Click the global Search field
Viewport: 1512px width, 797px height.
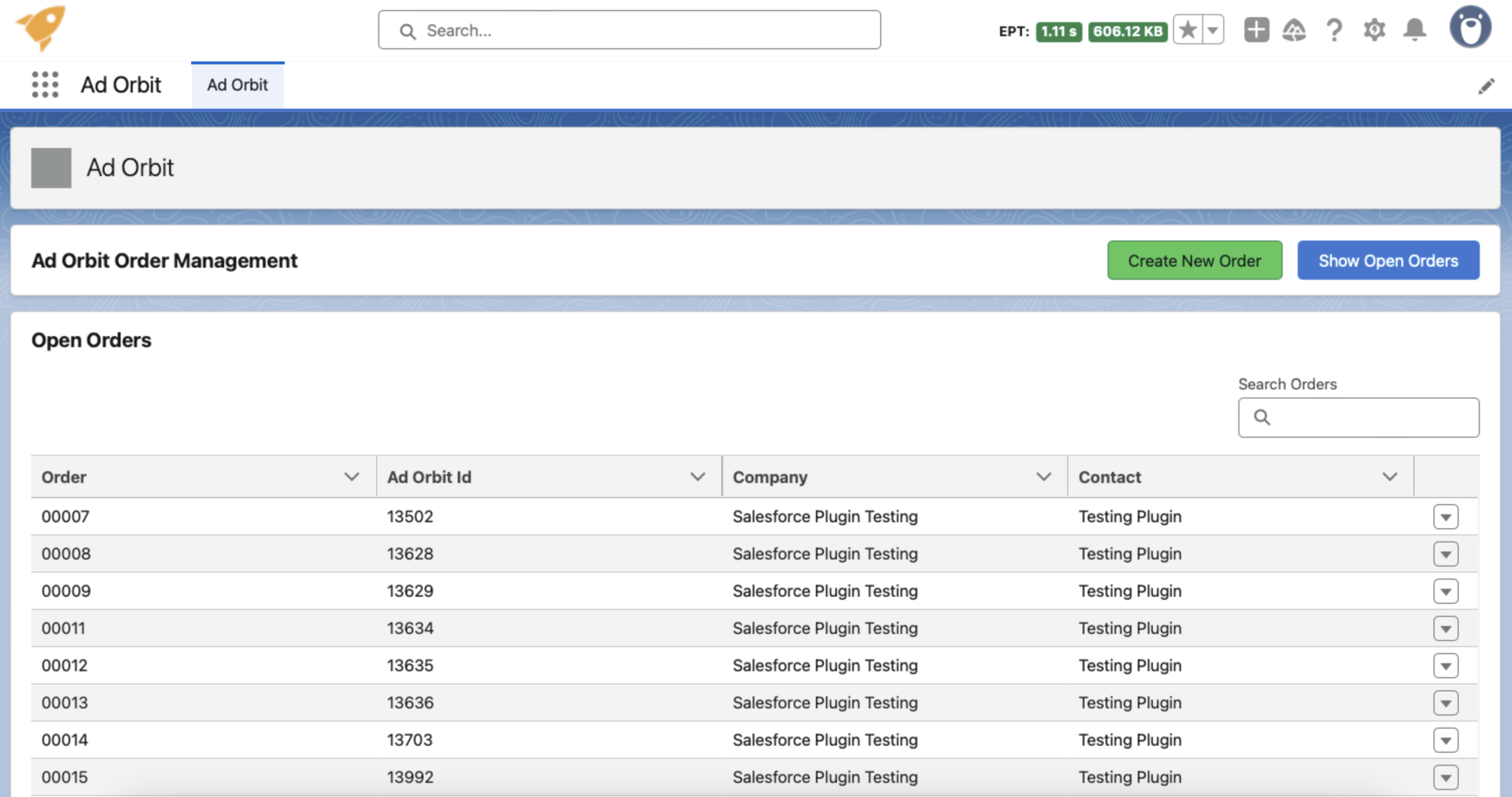(630, 30)
